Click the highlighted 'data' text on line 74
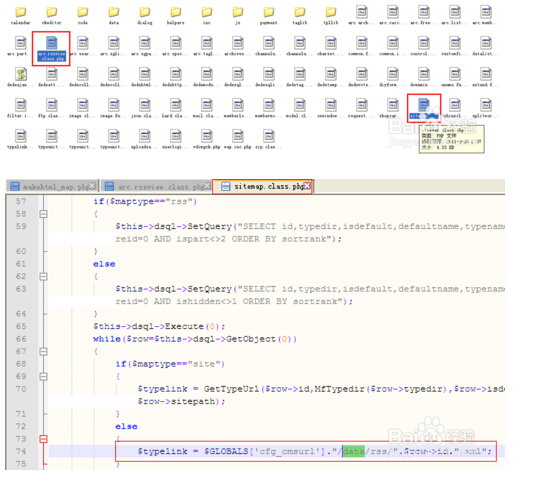The width and height of the screenshot is (542, 489). (353, 451)
